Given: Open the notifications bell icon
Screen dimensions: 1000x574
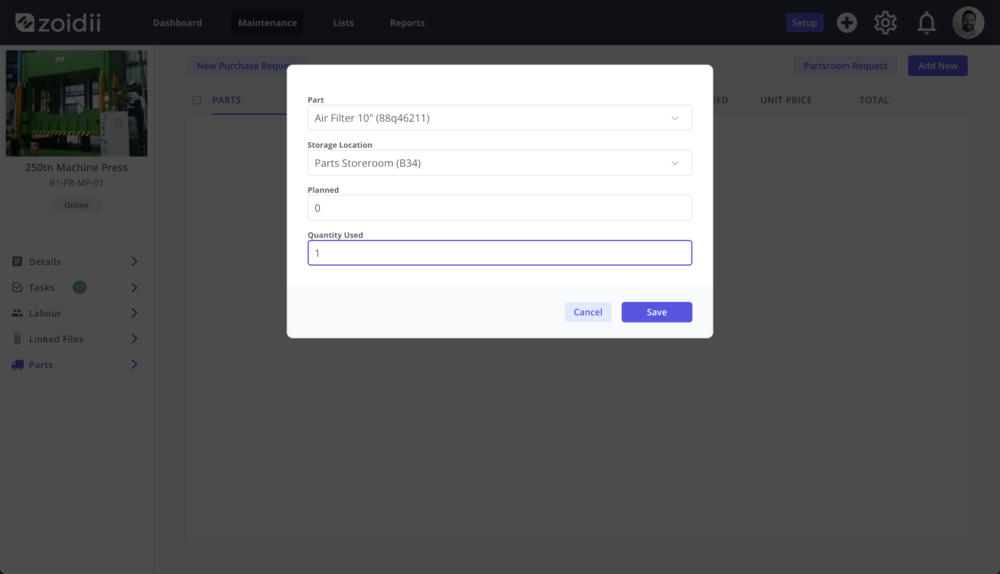Looking at the screenshot, I should [x=926, y=23].
